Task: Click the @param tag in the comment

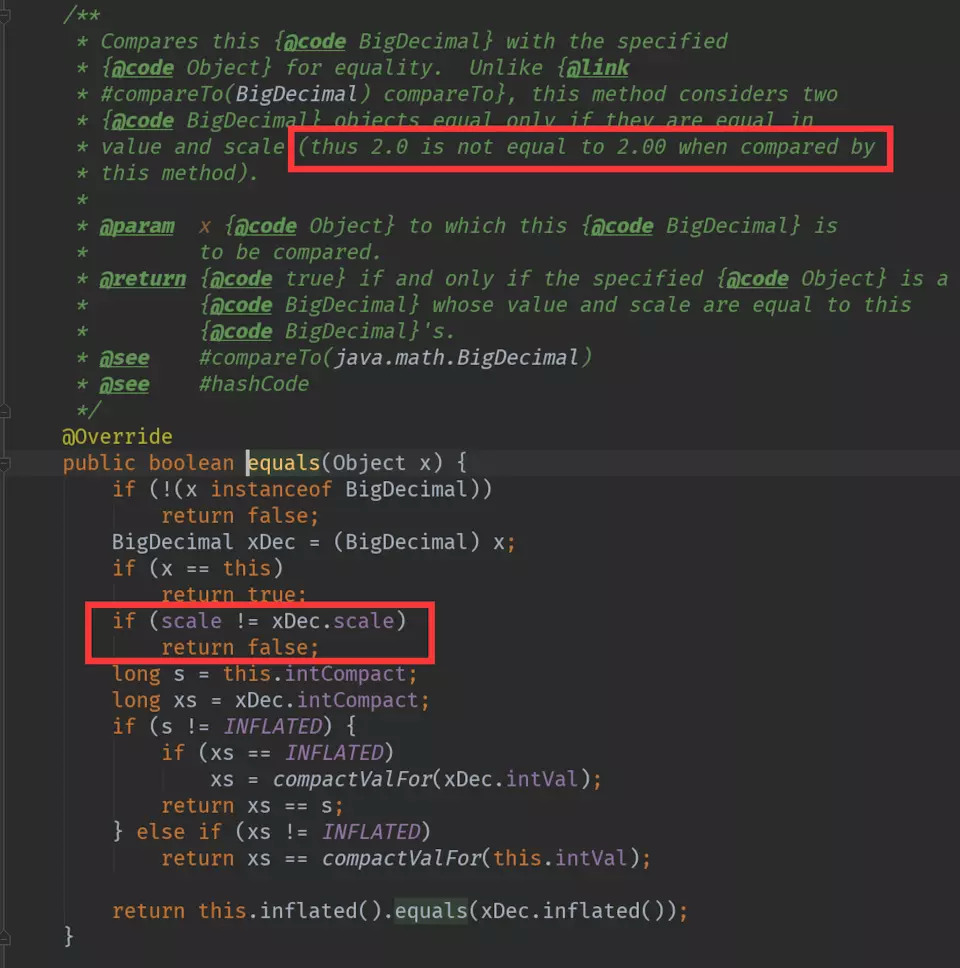Action: (137, 226)
